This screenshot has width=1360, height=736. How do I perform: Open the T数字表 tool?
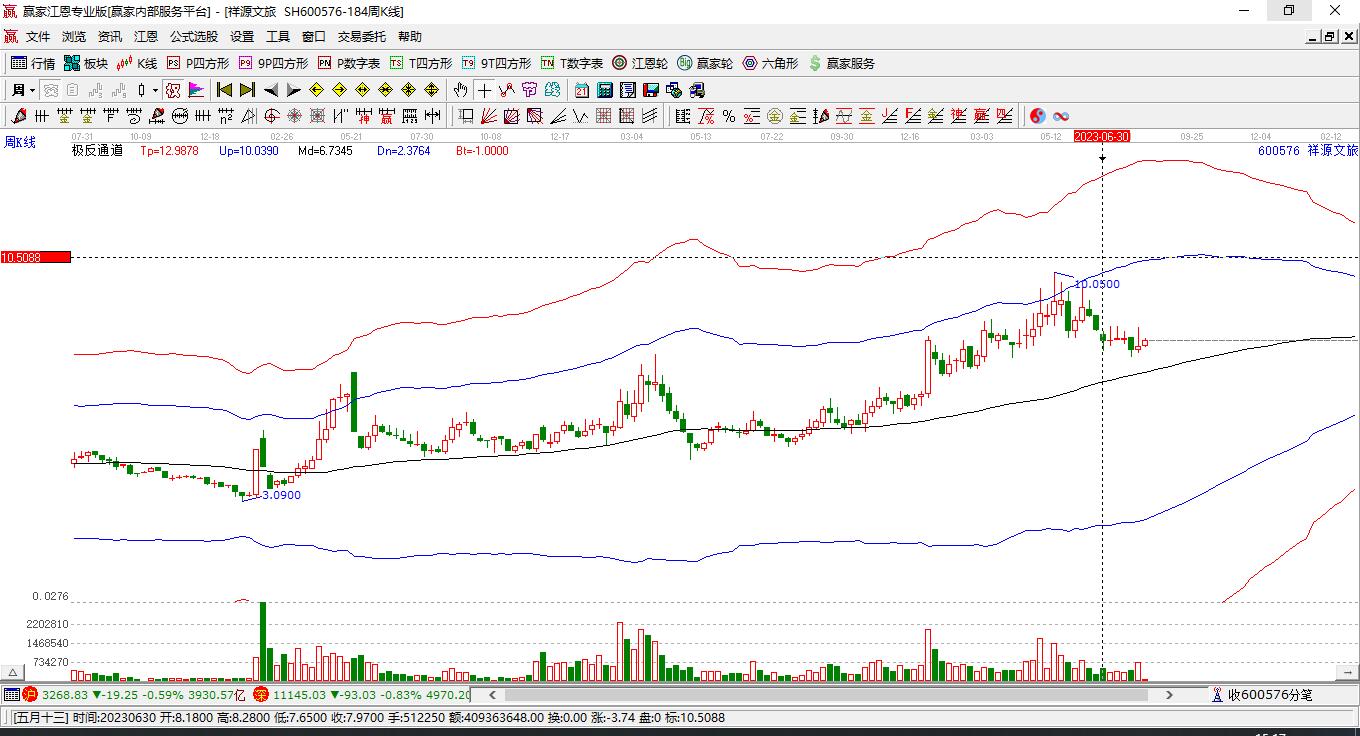click(x=572, y=63)
